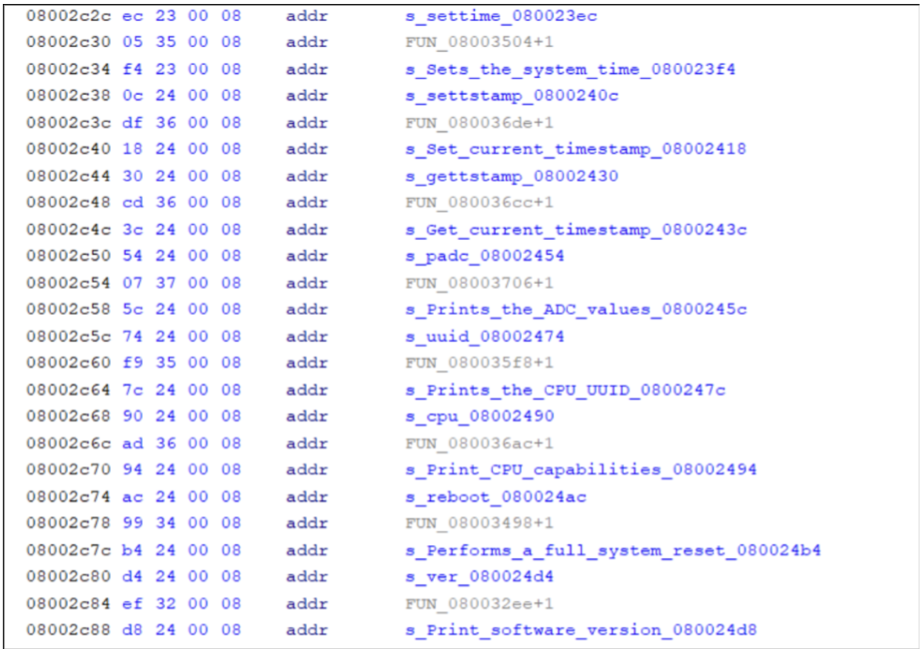Click the addr mnemonic on row 08002c68
This screenshot has height=649, width=921.
306,416
